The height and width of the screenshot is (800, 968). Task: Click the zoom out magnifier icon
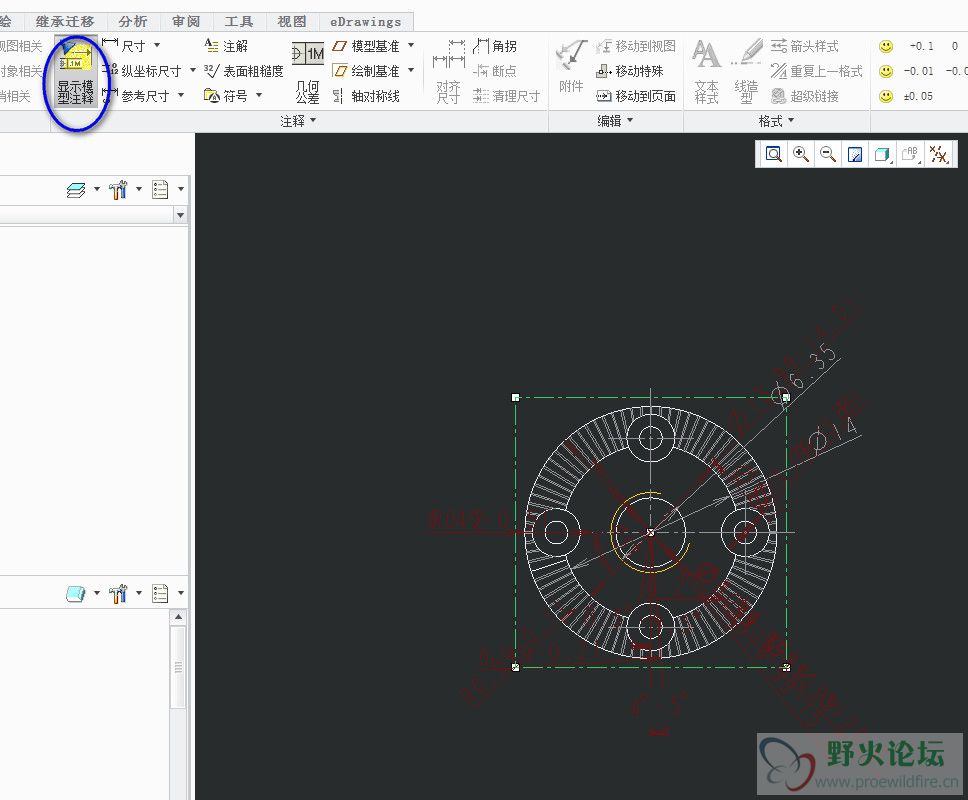tap(828, 154)
